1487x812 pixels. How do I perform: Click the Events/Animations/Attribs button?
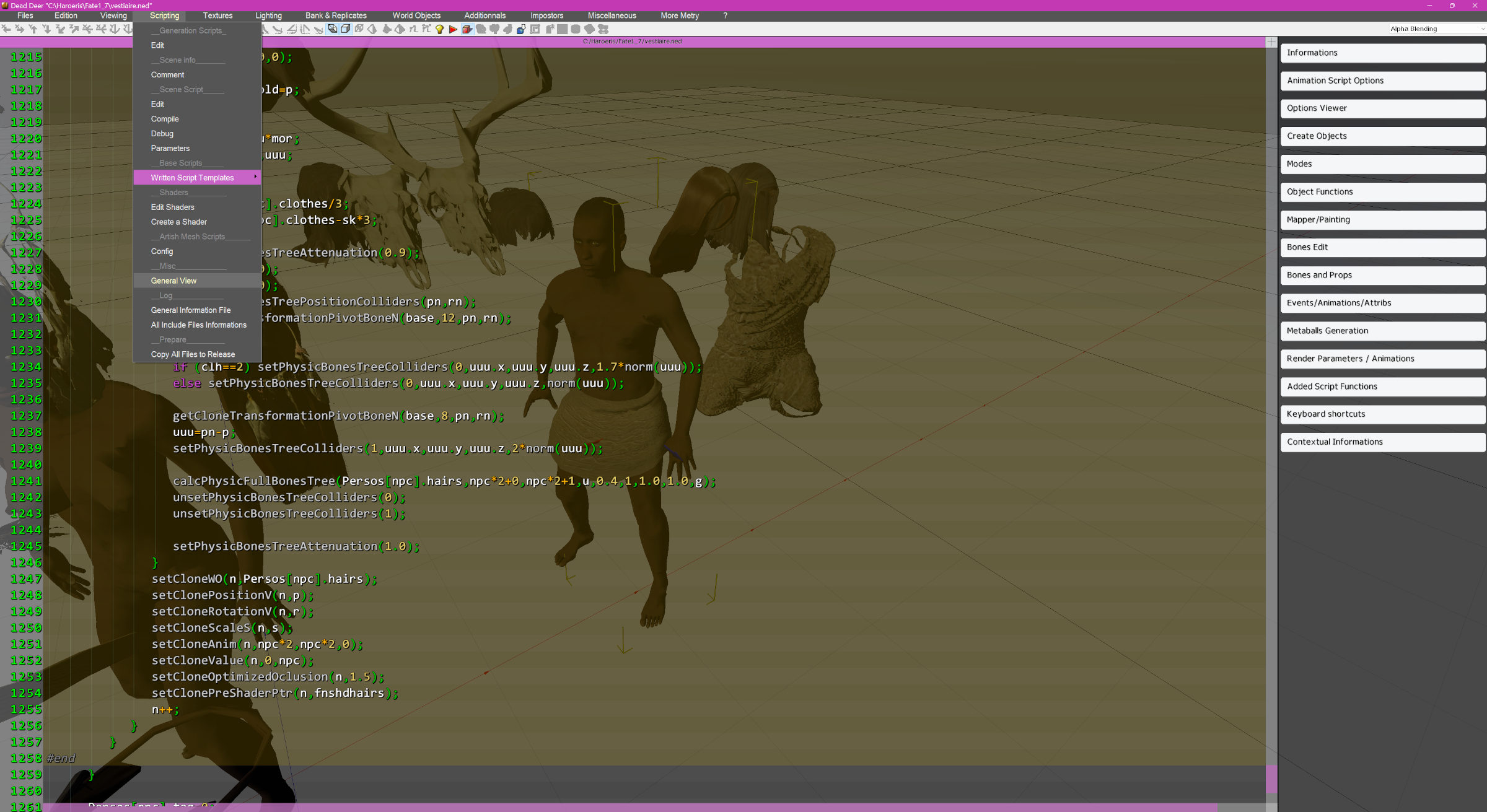[x=1382, y=303]
